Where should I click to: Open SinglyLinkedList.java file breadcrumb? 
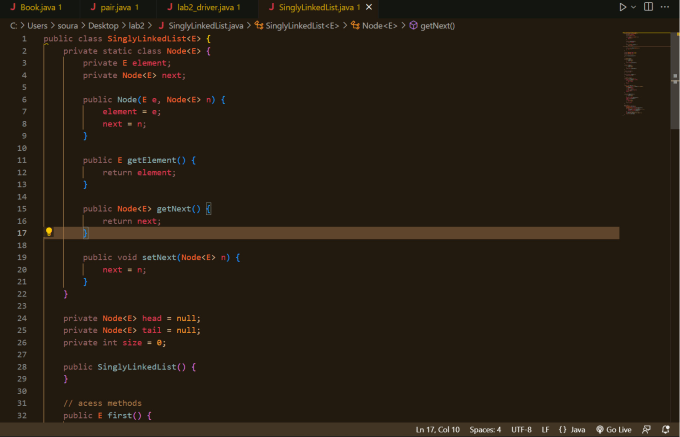pos(205,26)
